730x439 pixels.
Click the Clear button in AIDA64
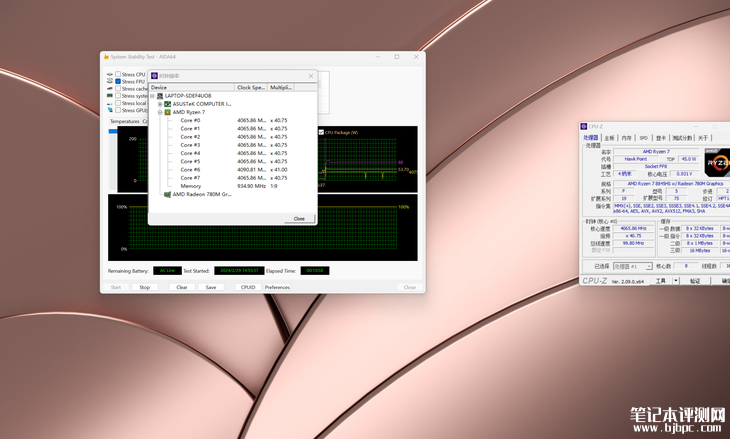pyautogui.click(x=182, y=287)
